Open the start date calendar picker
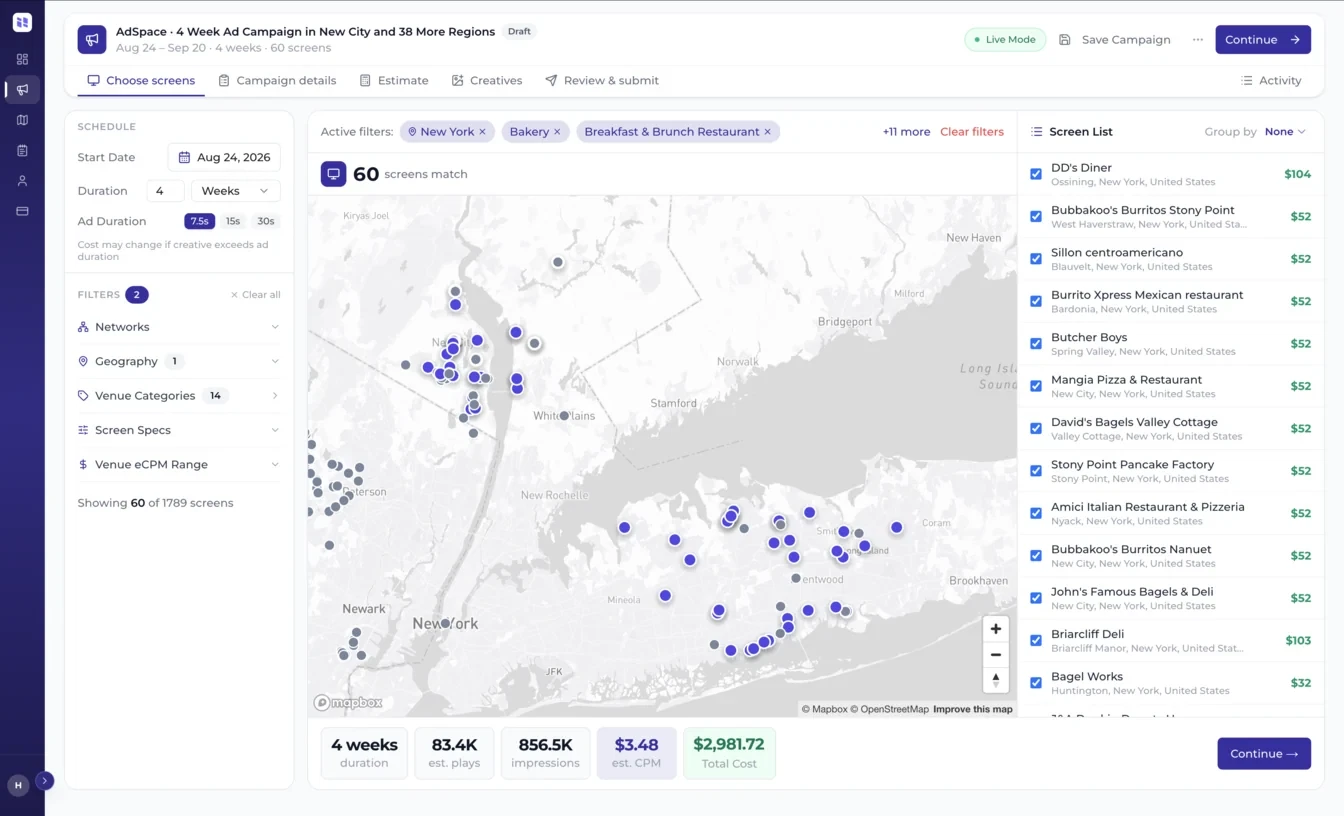 (x=224, y=157)
